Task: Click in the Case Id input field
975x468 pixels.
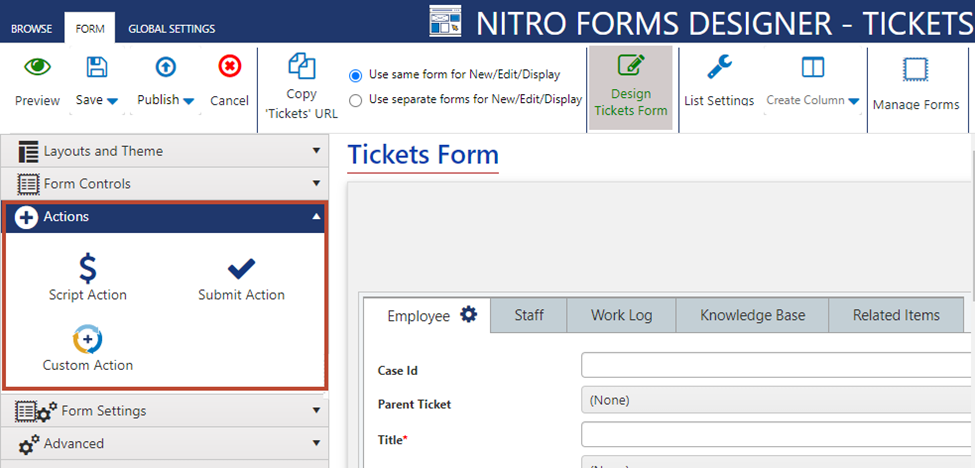Action: coord(777,365)
